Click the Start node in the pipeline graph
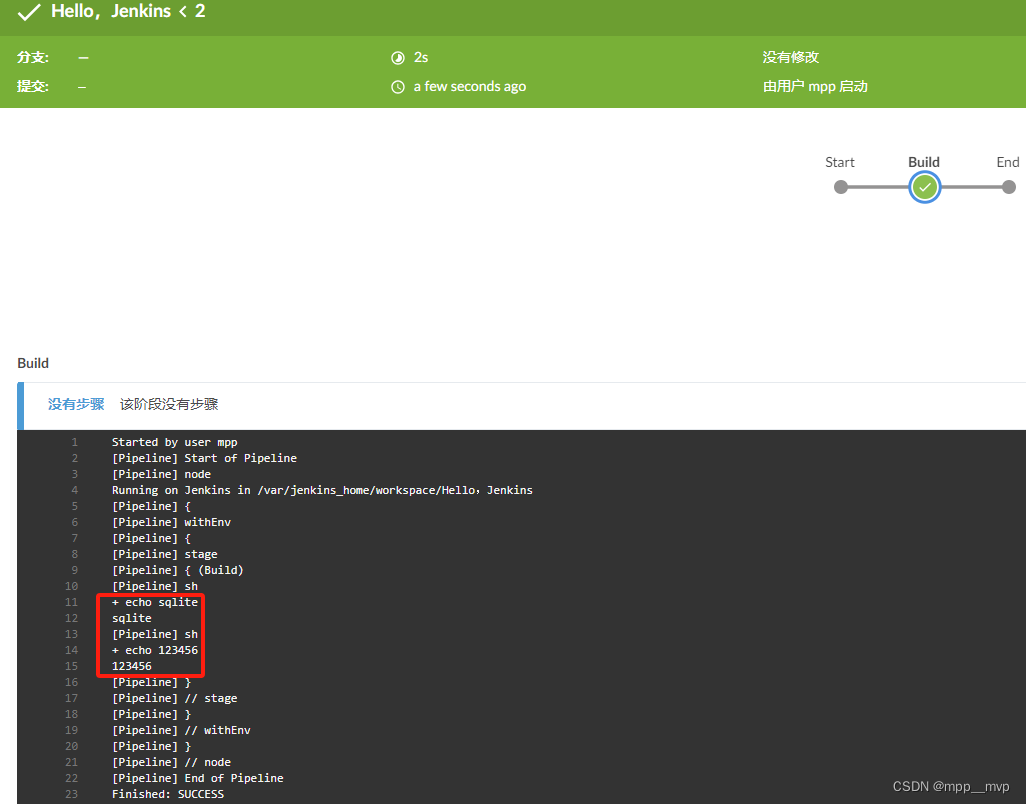 click(841, 187)
